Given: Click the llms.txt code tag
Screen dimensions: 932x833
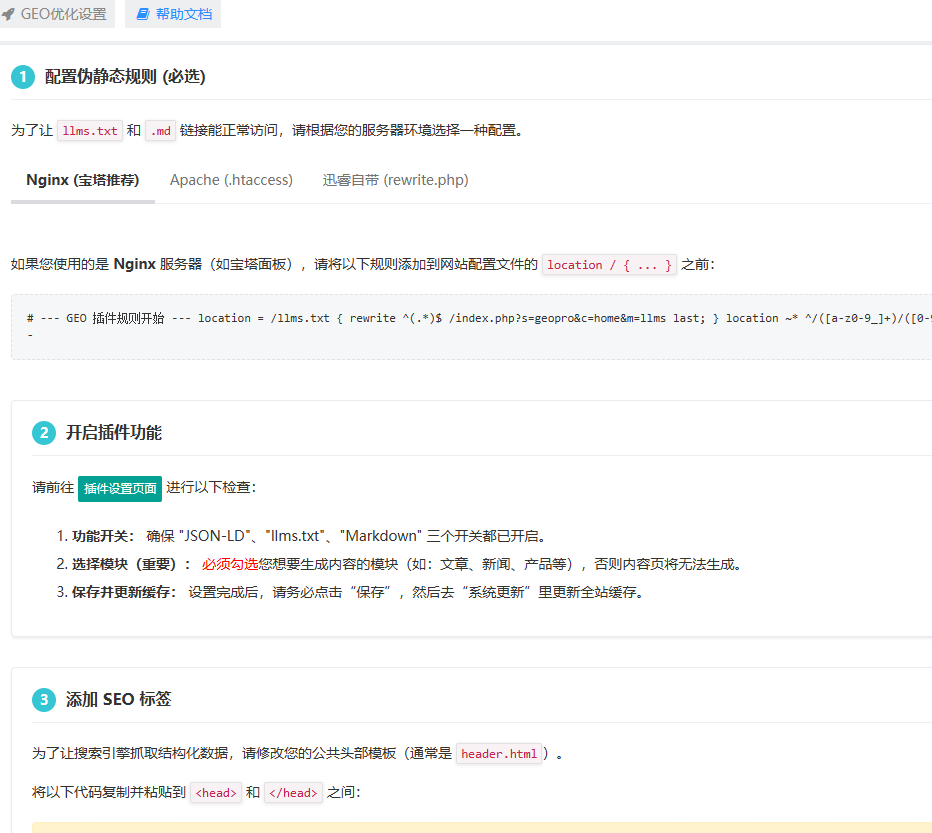Looking at the screenshot, I should 90,130.
